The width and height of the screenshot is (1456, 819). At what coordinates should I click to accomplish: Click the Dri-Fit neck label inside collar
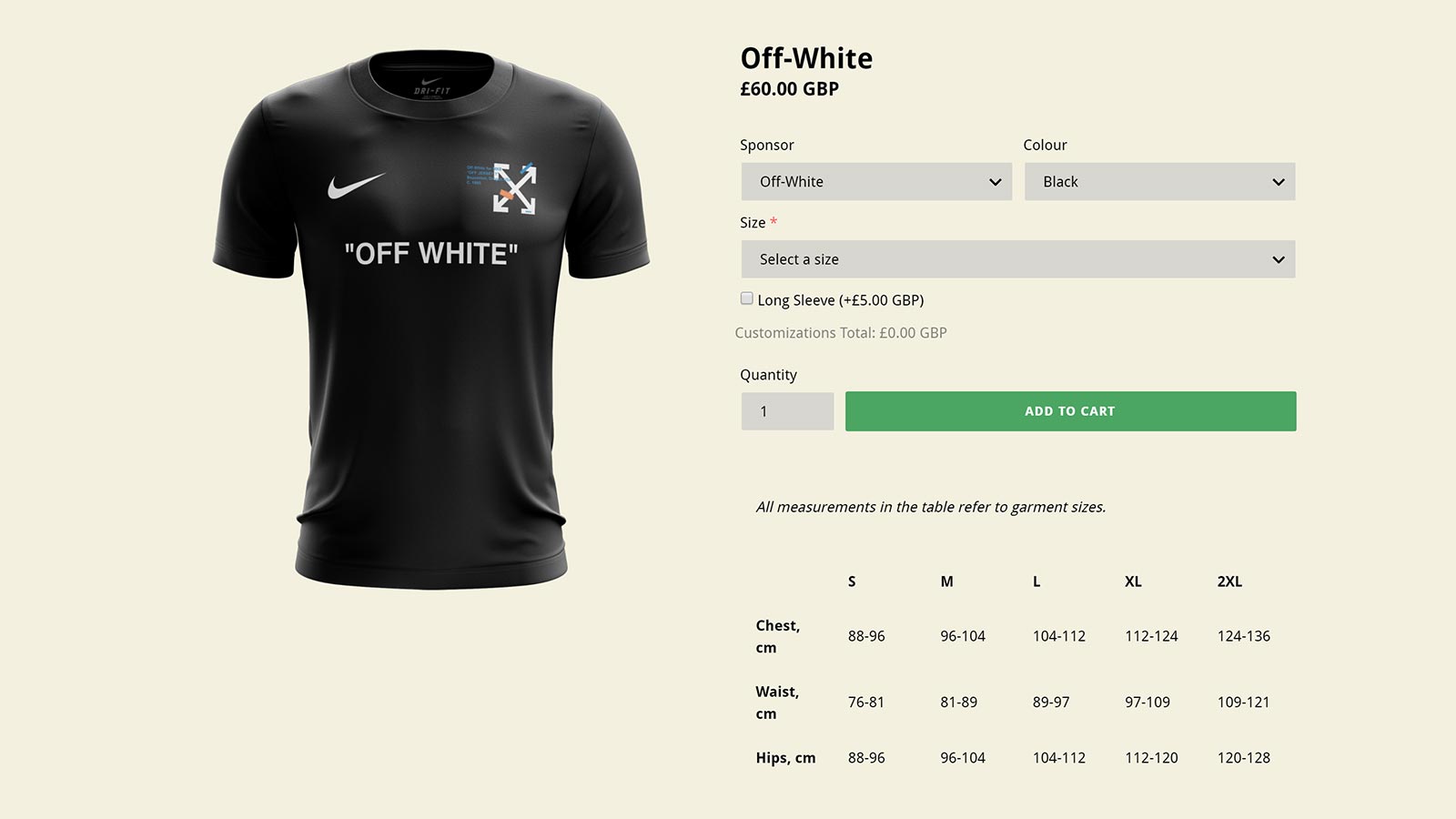(432, 88)
